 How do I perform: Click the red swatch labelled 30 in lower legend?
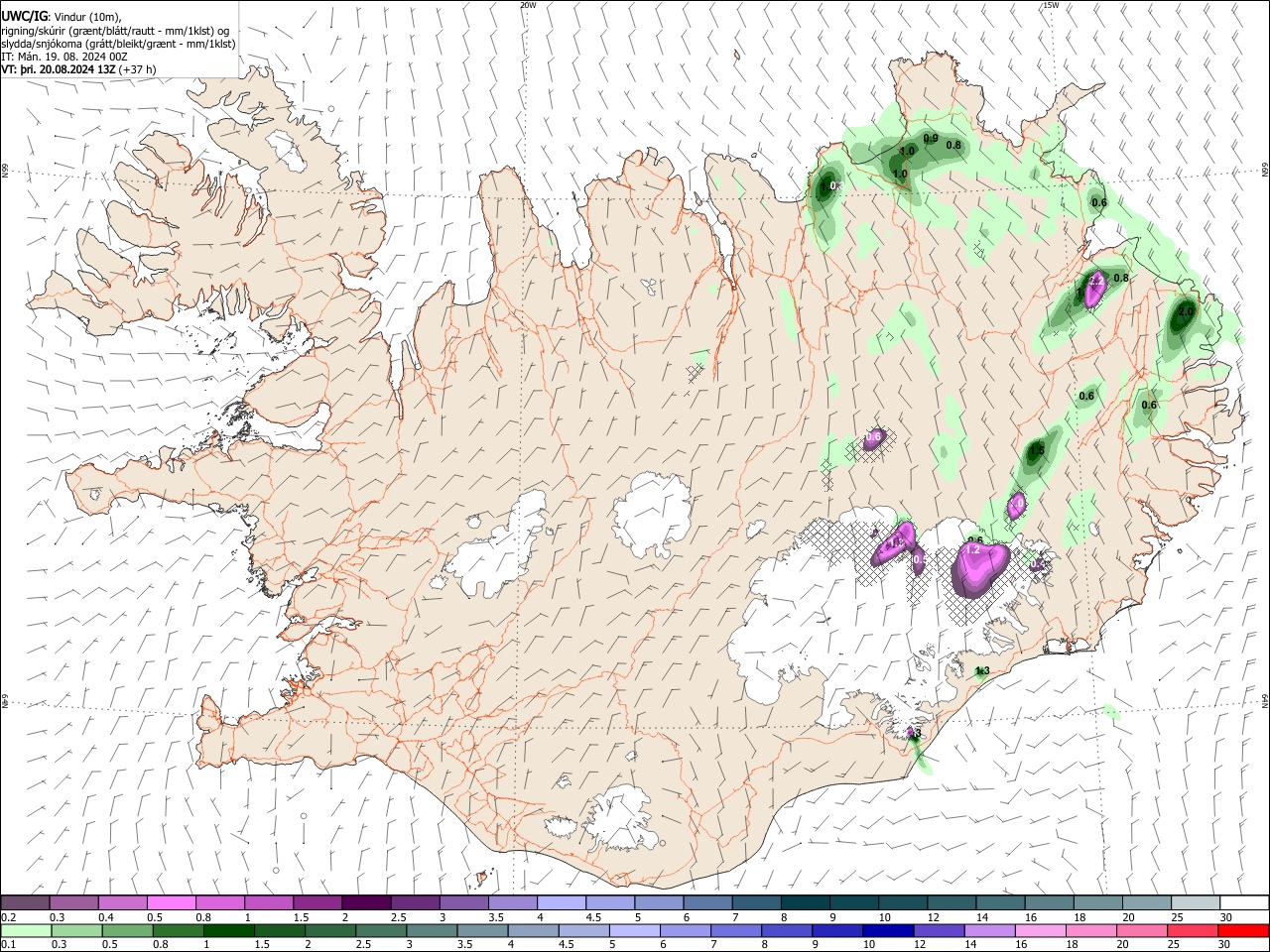(x=1242, y=930)
